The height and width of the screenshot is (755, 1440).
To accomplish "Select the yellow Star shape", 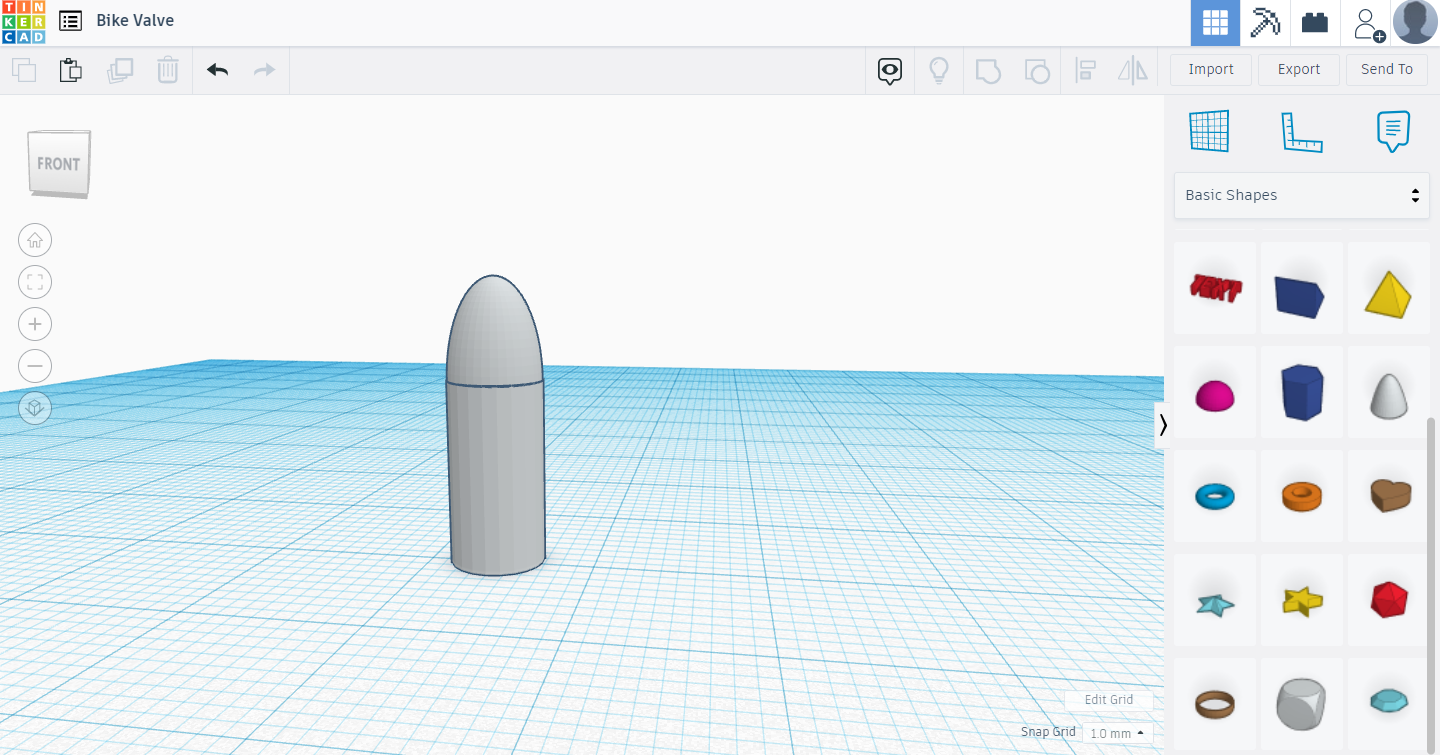I will [x=1301, y=600].
